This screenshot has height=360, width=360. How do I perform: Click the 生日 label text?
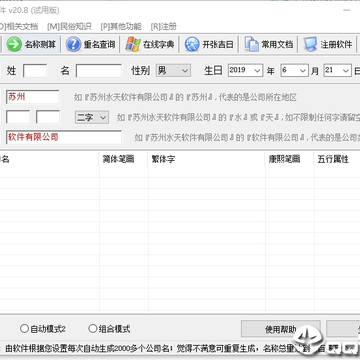(213, 71)
